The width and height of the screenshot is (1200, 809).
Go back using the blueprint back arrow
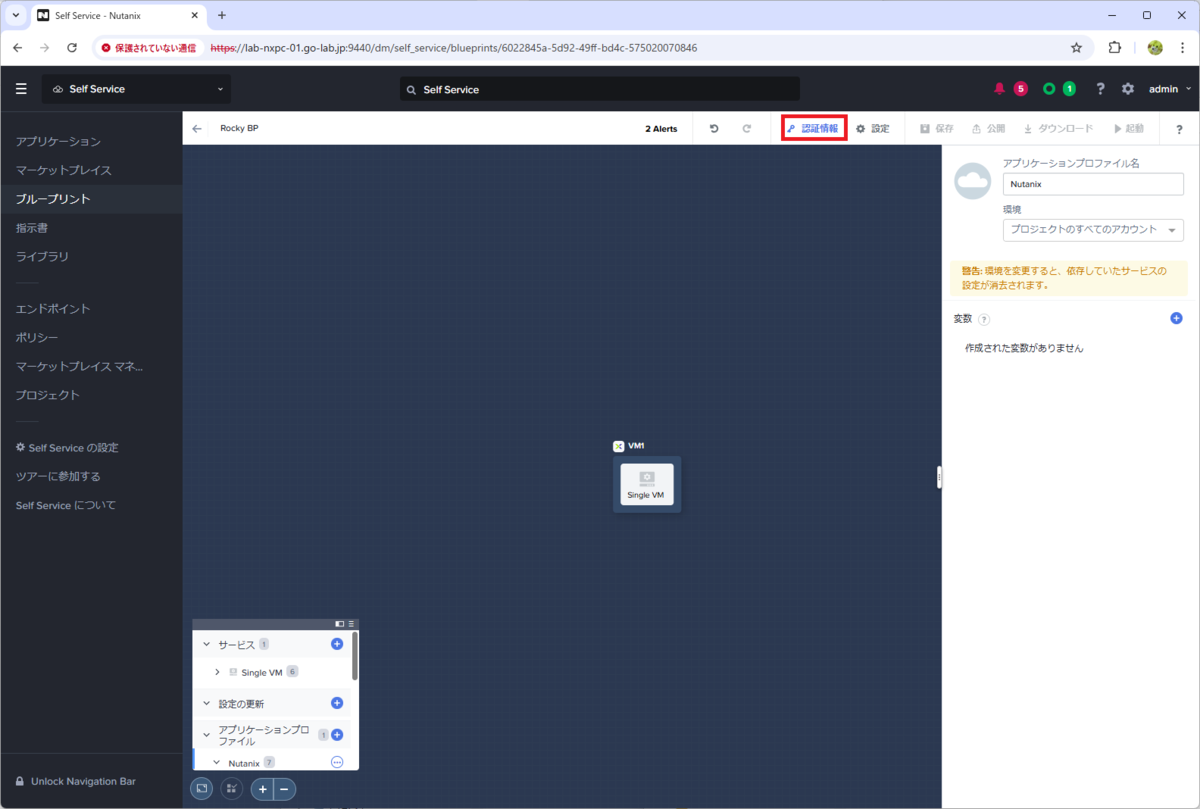point(197,129)
